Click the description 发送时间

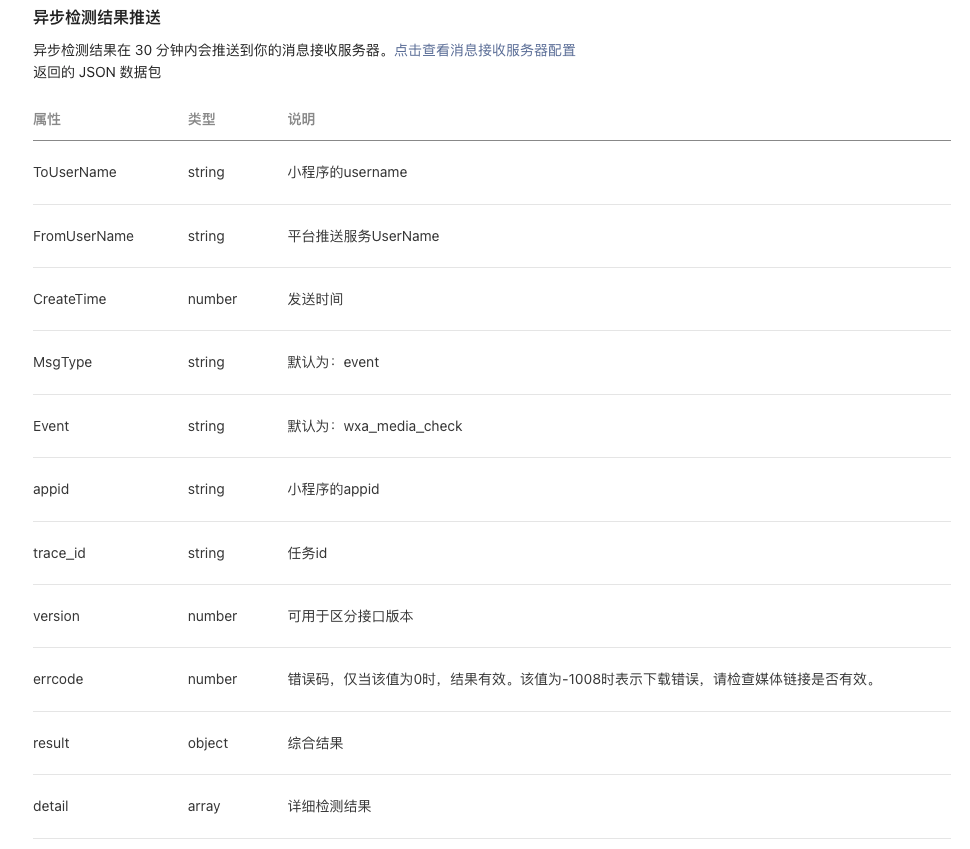pyautogui.click(x=315, y=299)
